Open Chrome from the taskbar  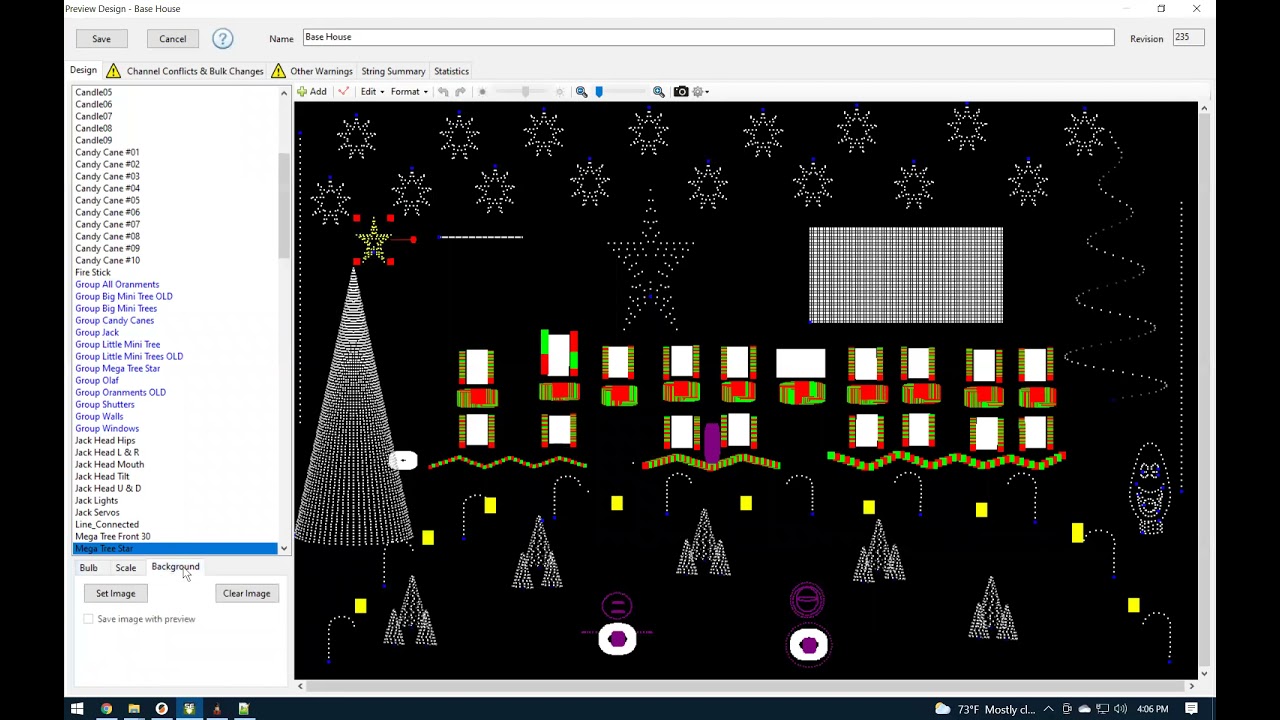point(106,709)
